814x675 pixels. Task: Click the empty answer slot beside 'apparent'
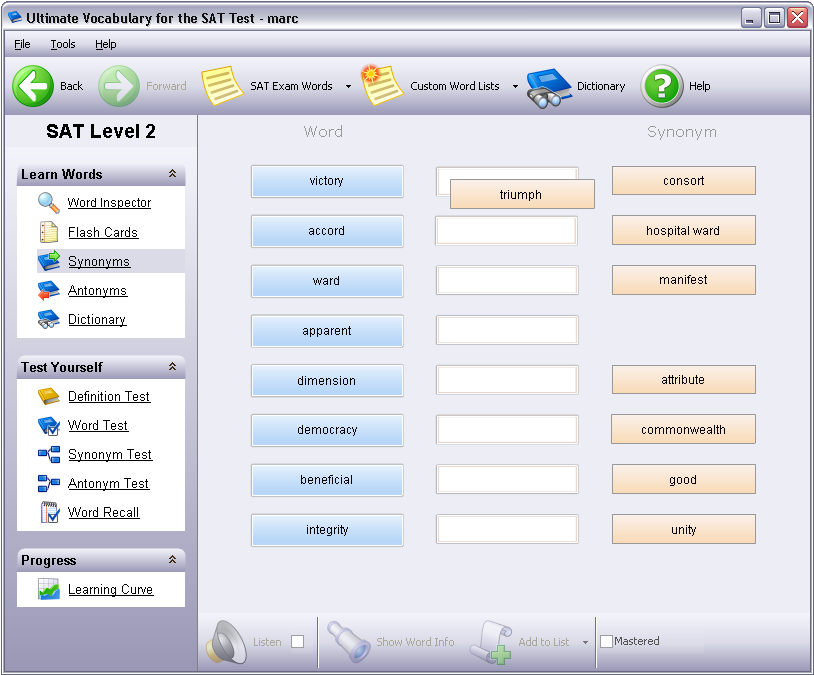click(x=507, y=330)
